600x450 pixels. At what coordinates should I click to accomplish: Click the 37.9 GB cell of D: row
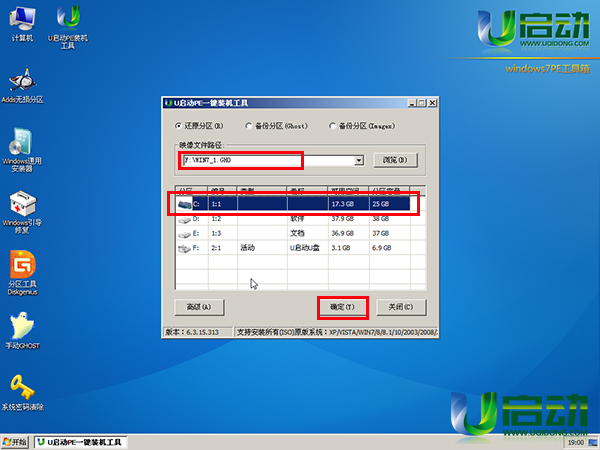tap(342, 219)
